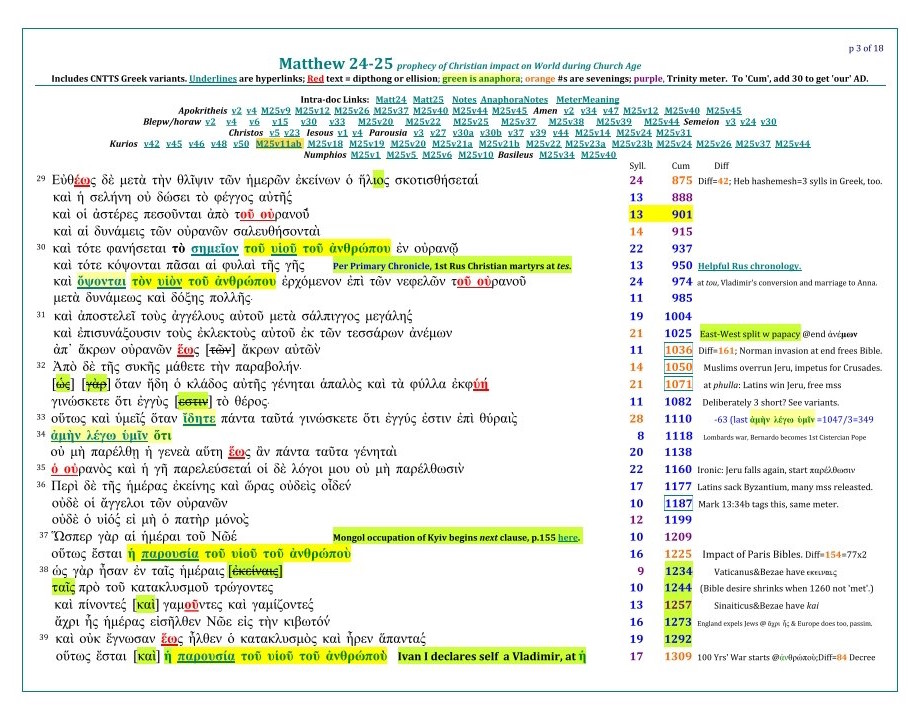This screenshot has width=922, height=720.
Task: Click the 'Matthew 24-25' title
Action: coord(336,64)
